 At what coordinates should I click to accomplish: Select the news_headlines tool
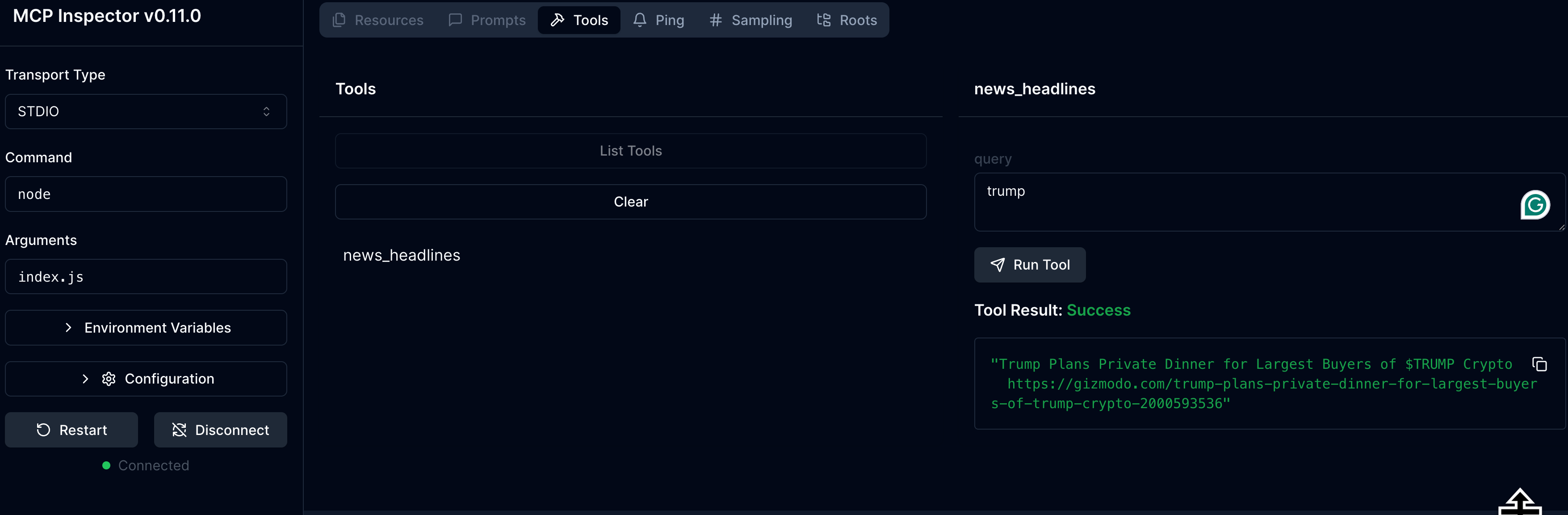click(x=402, y=255)
